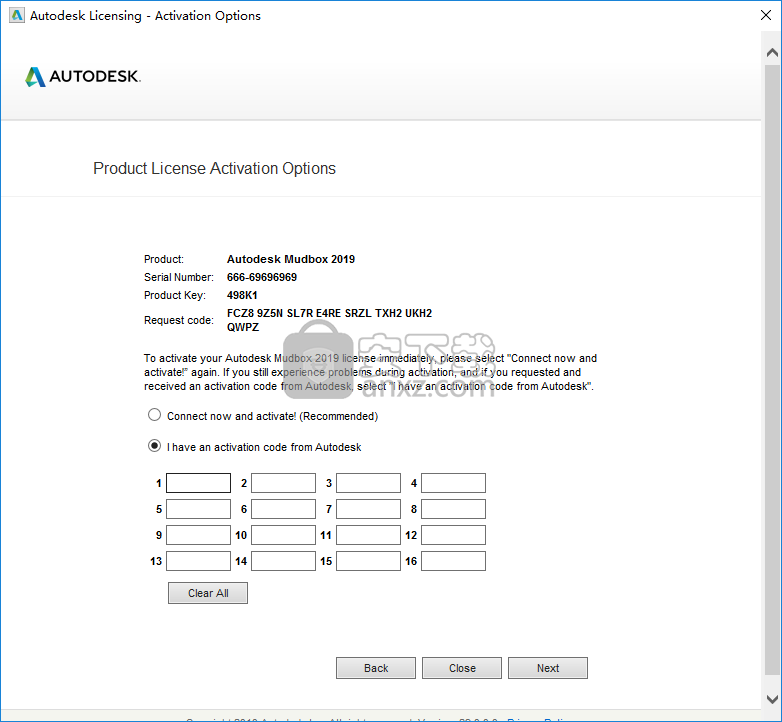This screenshot has height=722, width=782.
Task: Click activation code field 15
Action: click(x=368, y=561)
